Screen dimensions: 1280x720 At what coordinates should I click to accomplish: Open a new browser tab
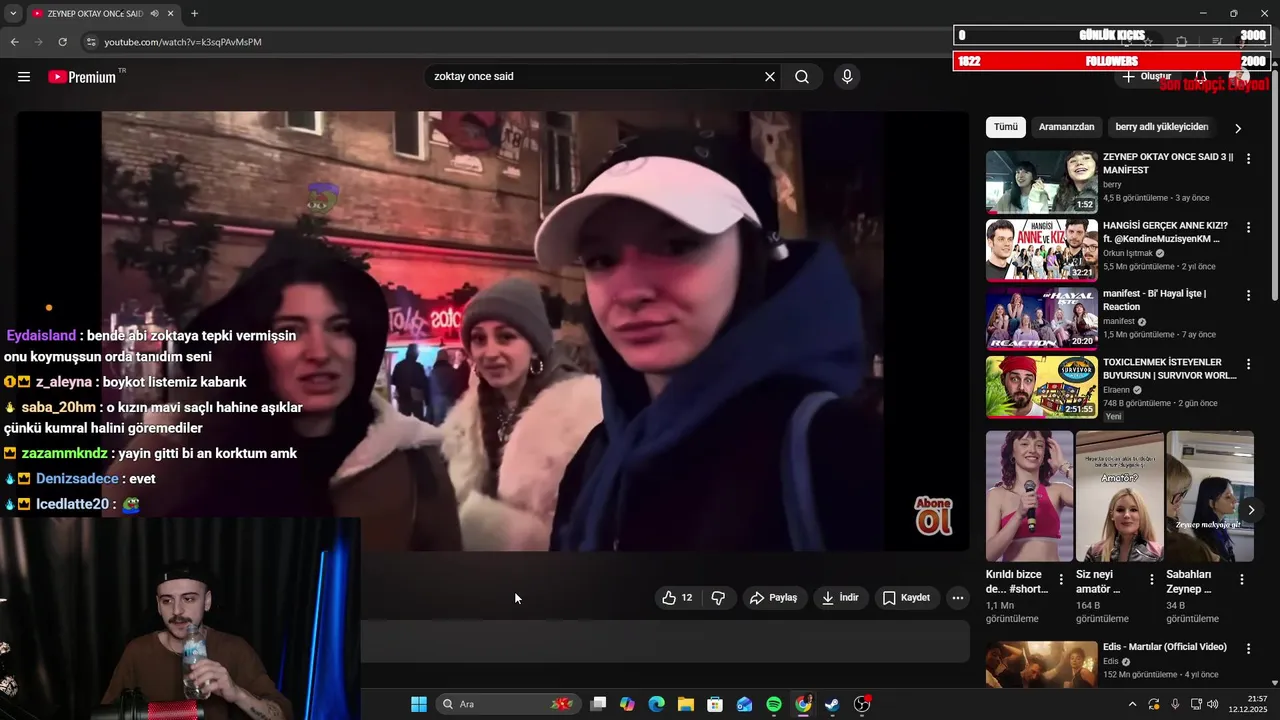pyautogui.click(x=194, y=14)
